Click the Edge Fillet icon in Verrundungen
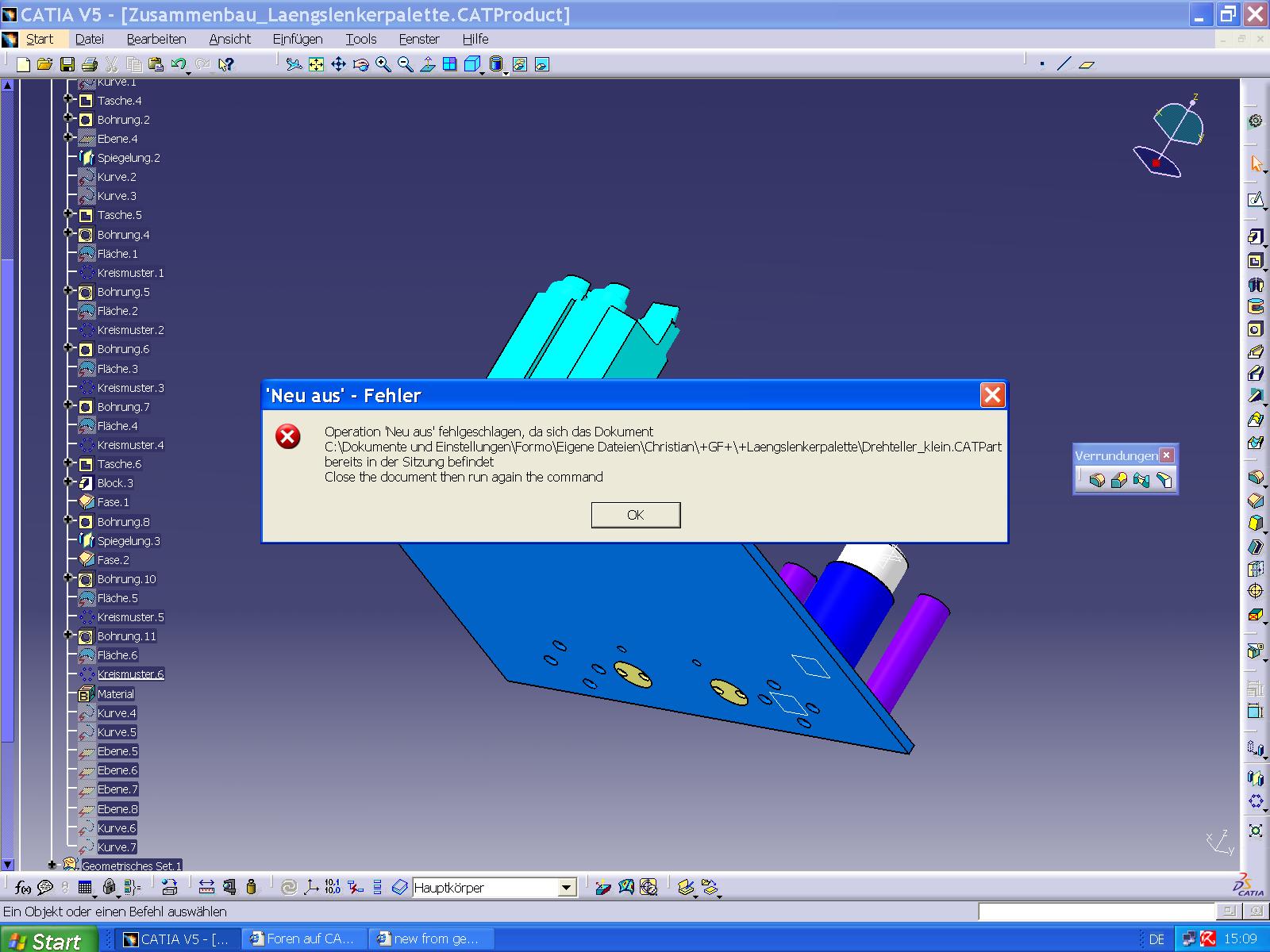 [x=1097, y=479]
